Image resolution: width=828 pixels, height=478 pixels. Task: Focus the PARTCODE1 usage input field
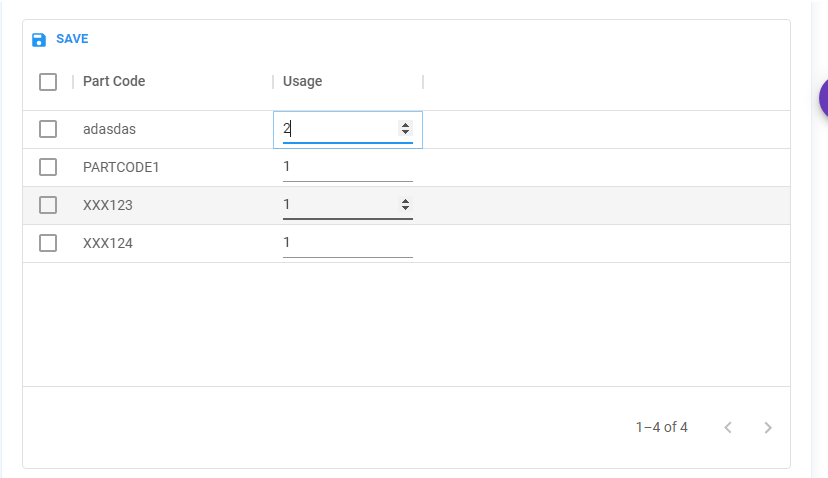pyautogui.click(x=347, y=167)
